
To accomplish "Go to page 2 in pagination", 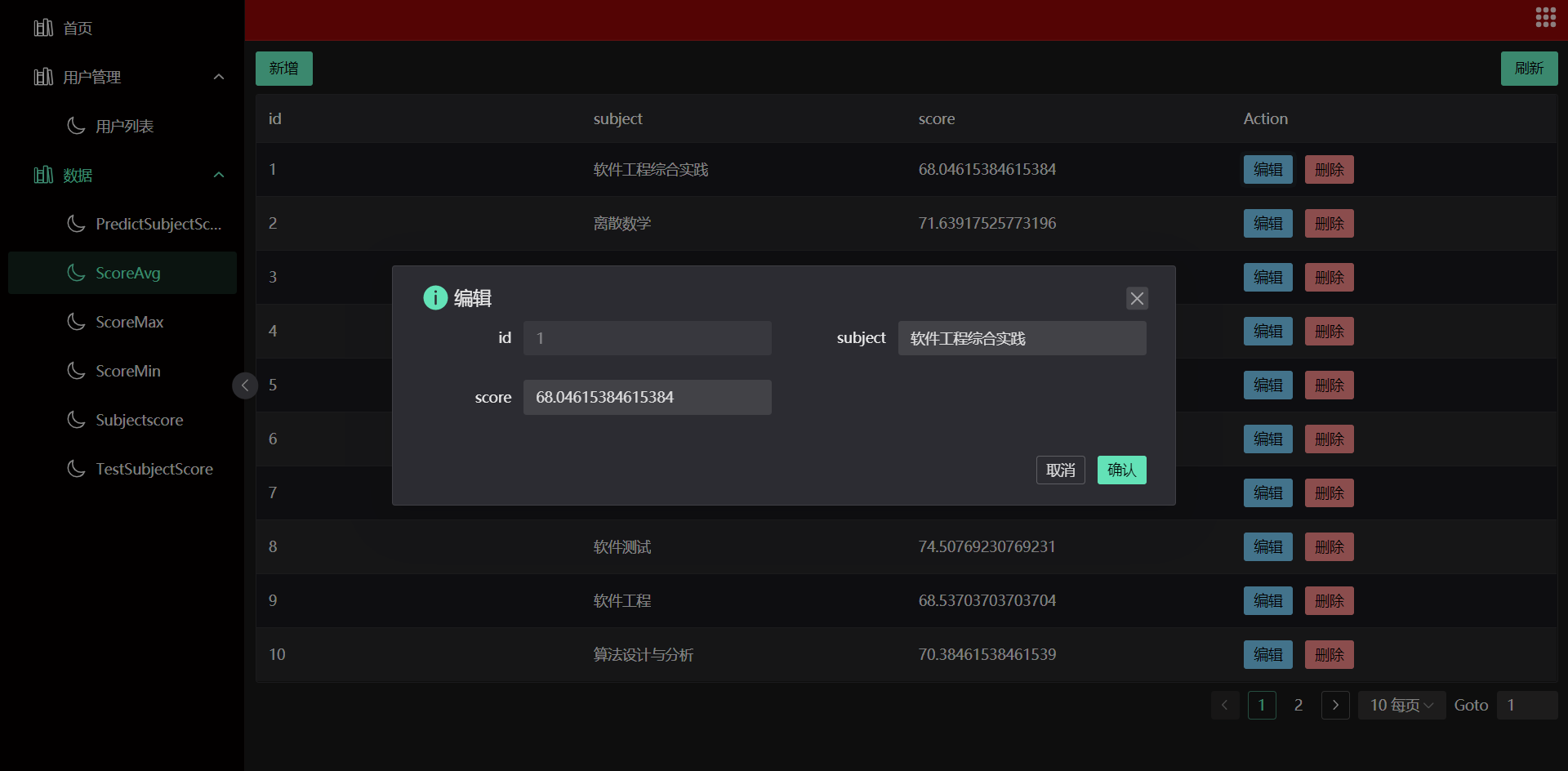I will point(1298,705).
